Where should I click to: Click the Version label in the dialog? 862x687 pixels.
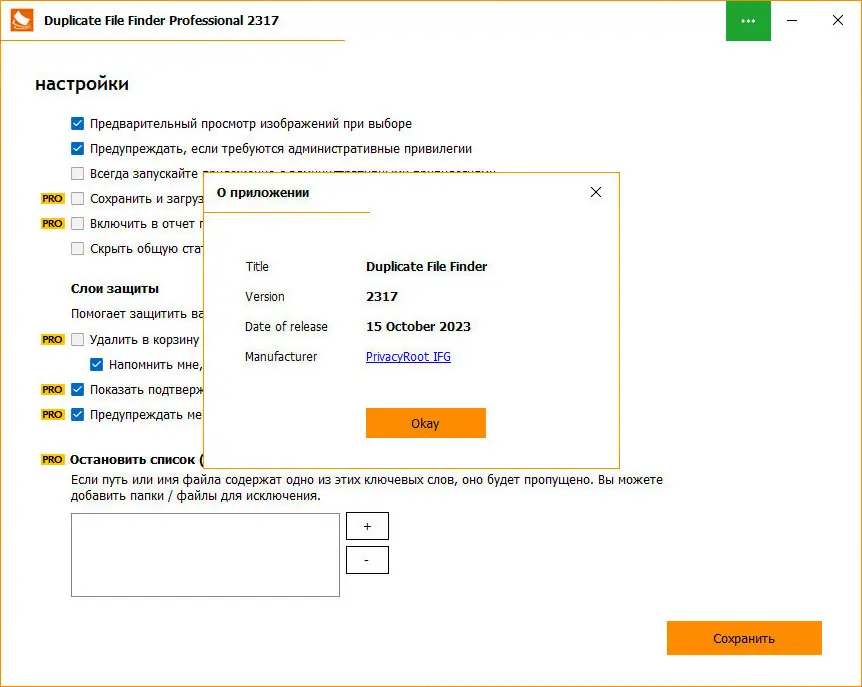(265, 297)
